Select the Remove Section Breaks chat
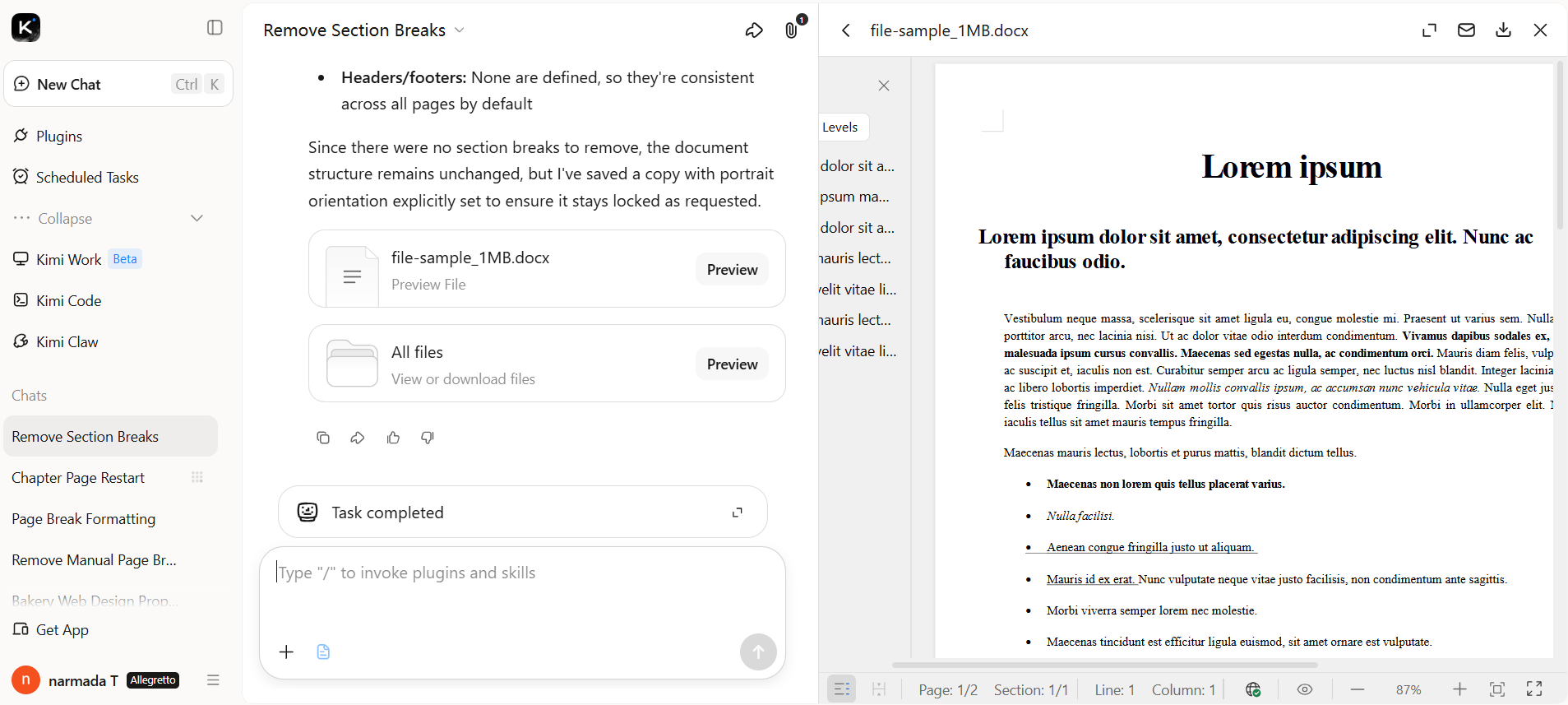The height and width of the screenshot is (705, 1568). click(110, 437)
